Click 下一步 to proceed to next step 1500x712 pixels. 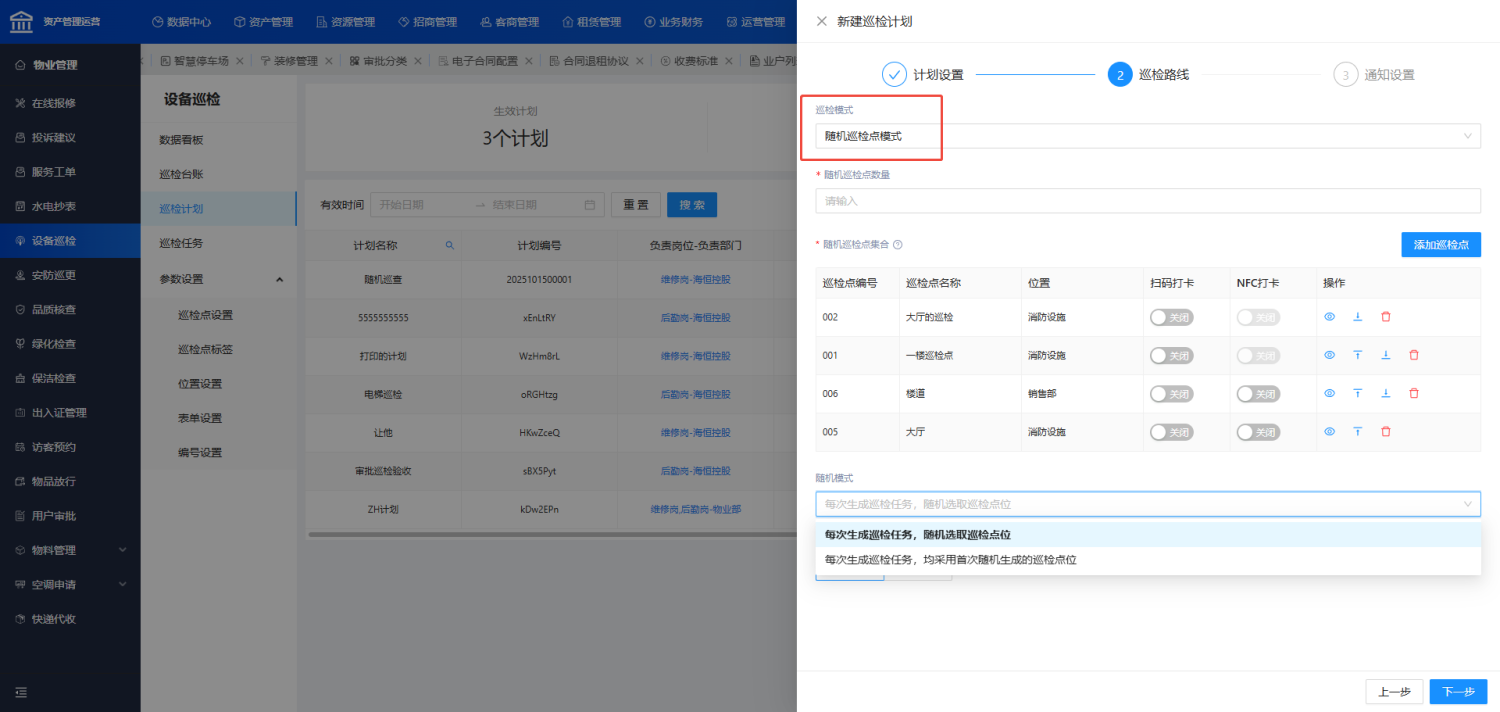click(1458, 692)
